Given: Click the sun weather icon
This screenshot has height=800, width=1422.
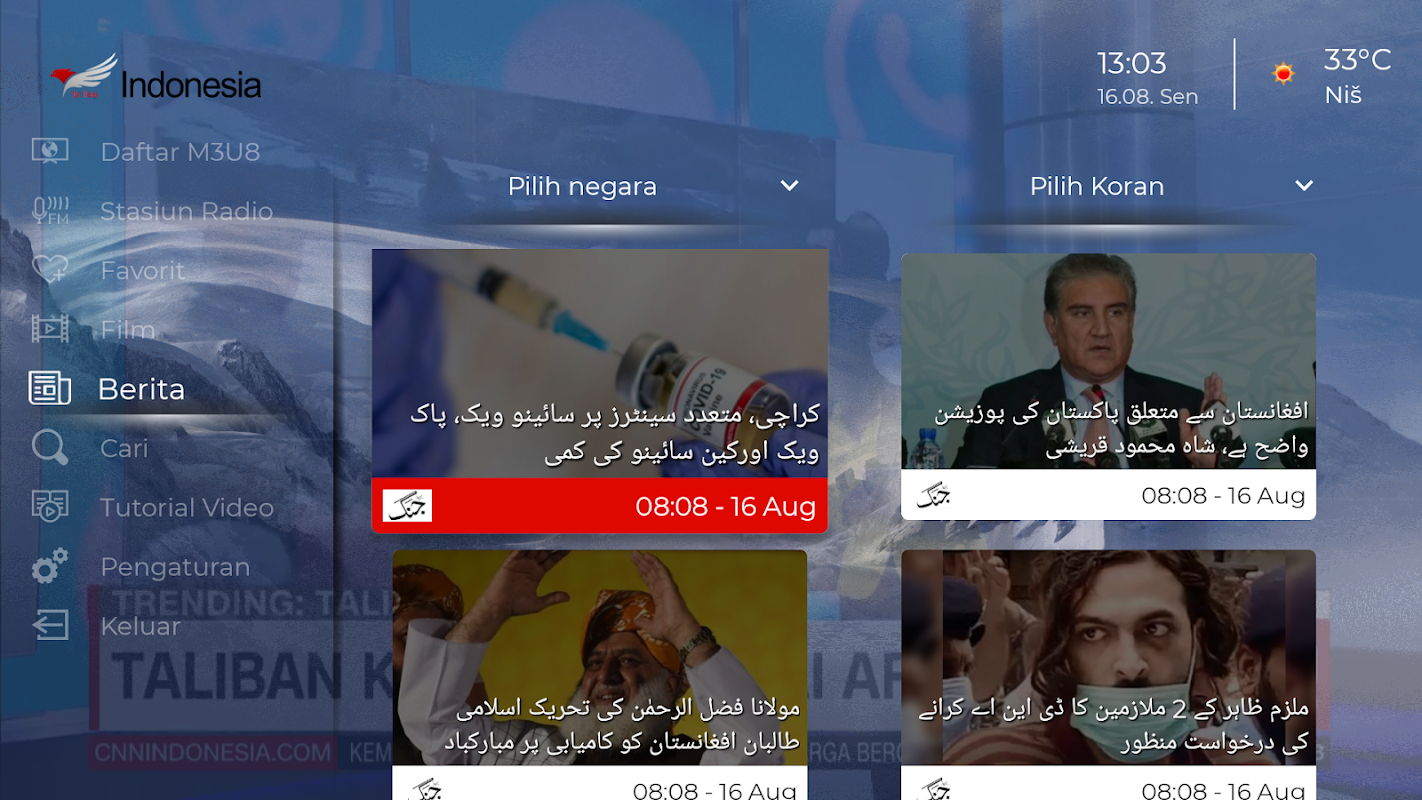Looking at the screenshot, I should (1284, 73).
